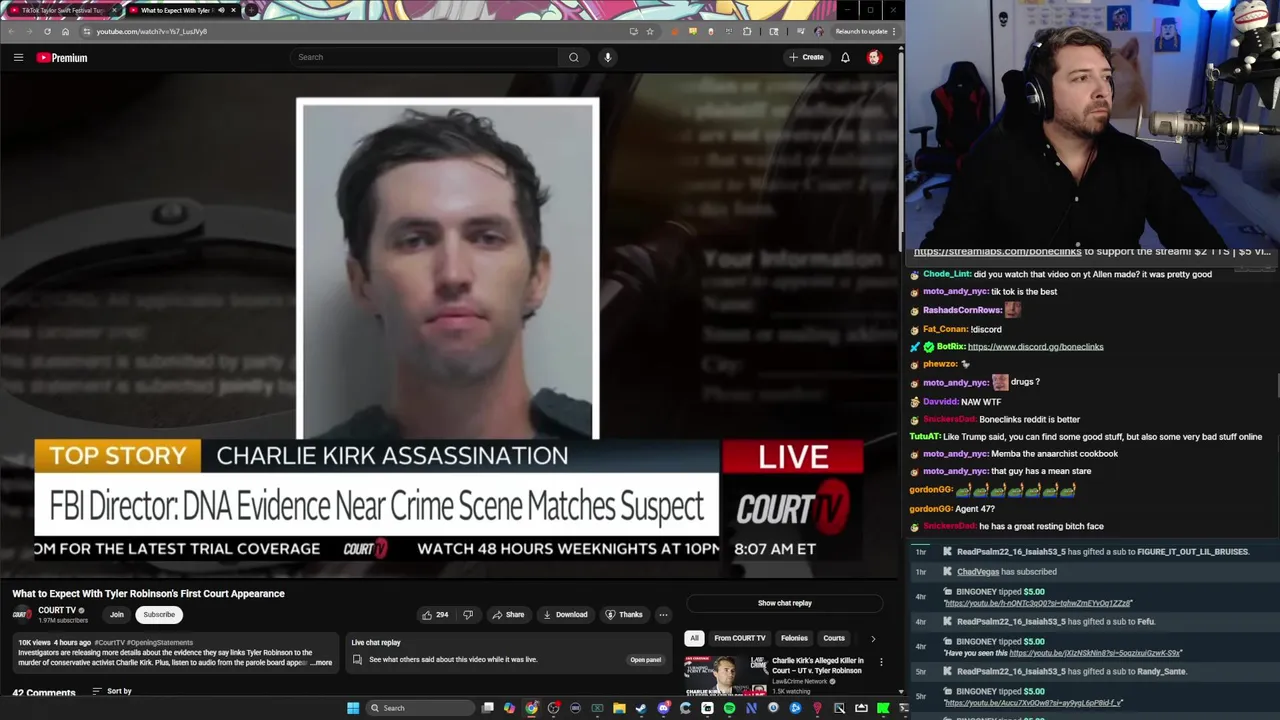Image resolution: width=1280 pixels, height=720 pixels.
Task: Click the YouTube Premium logo
Action: (62, 58)
